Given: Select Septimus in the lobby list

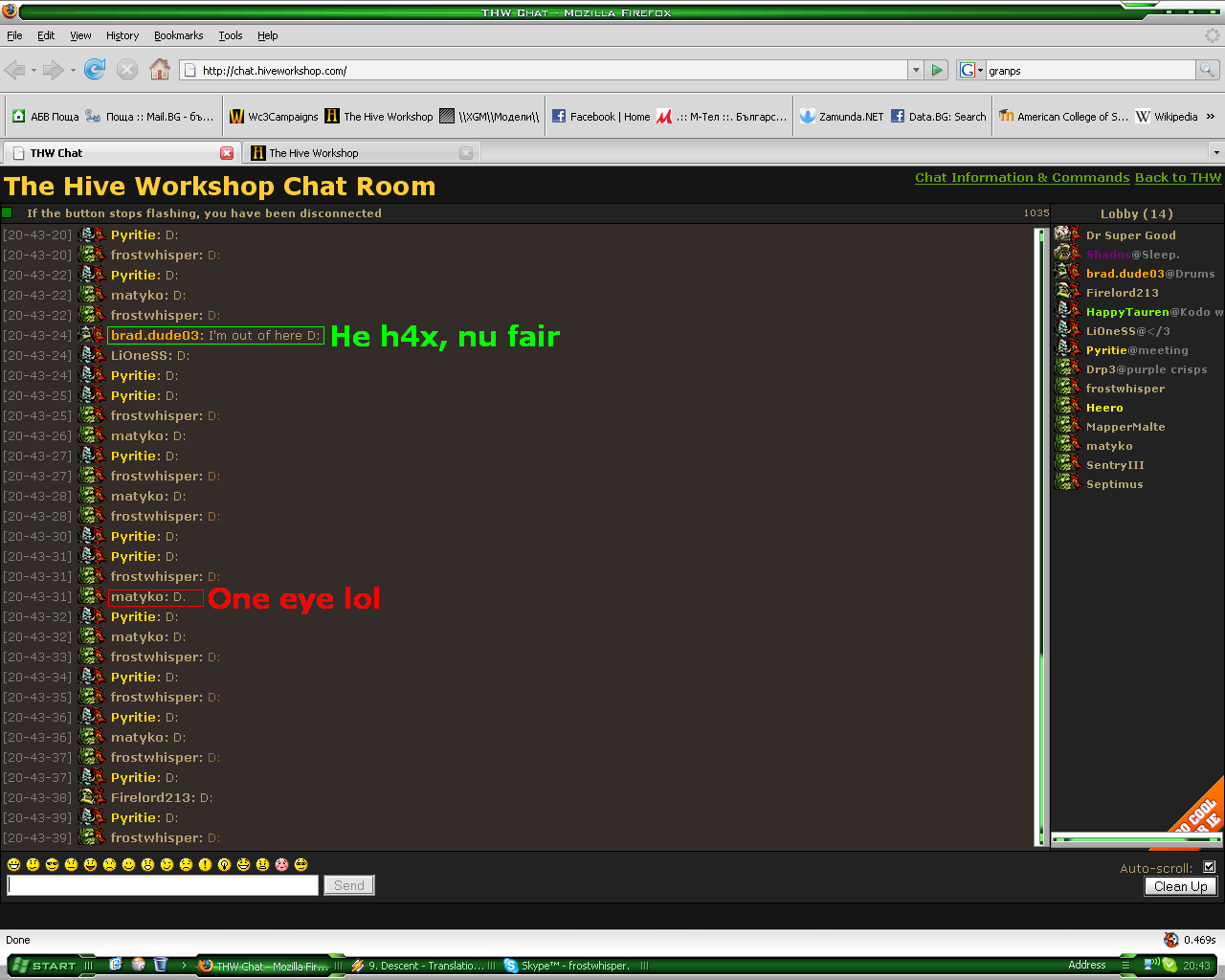Looking at the screenshot, I should click(x=1114, y=484).
